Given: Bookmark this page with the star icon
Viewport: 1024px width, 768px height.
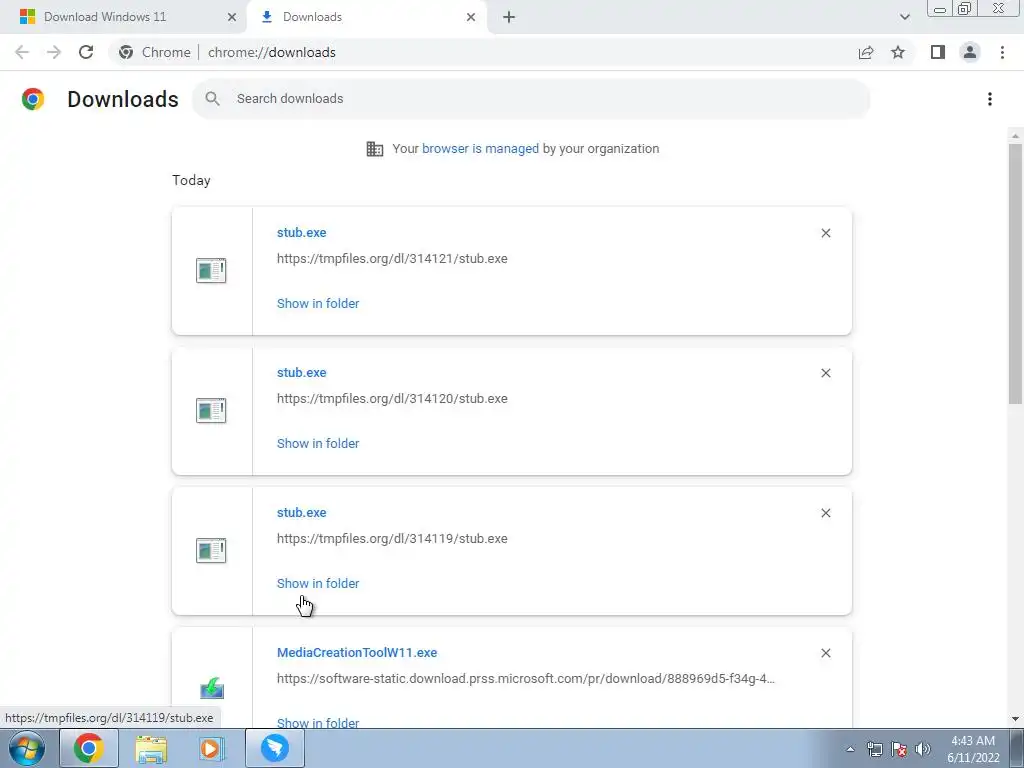Looking at the screenshot, I should click(x=898, y=52).
